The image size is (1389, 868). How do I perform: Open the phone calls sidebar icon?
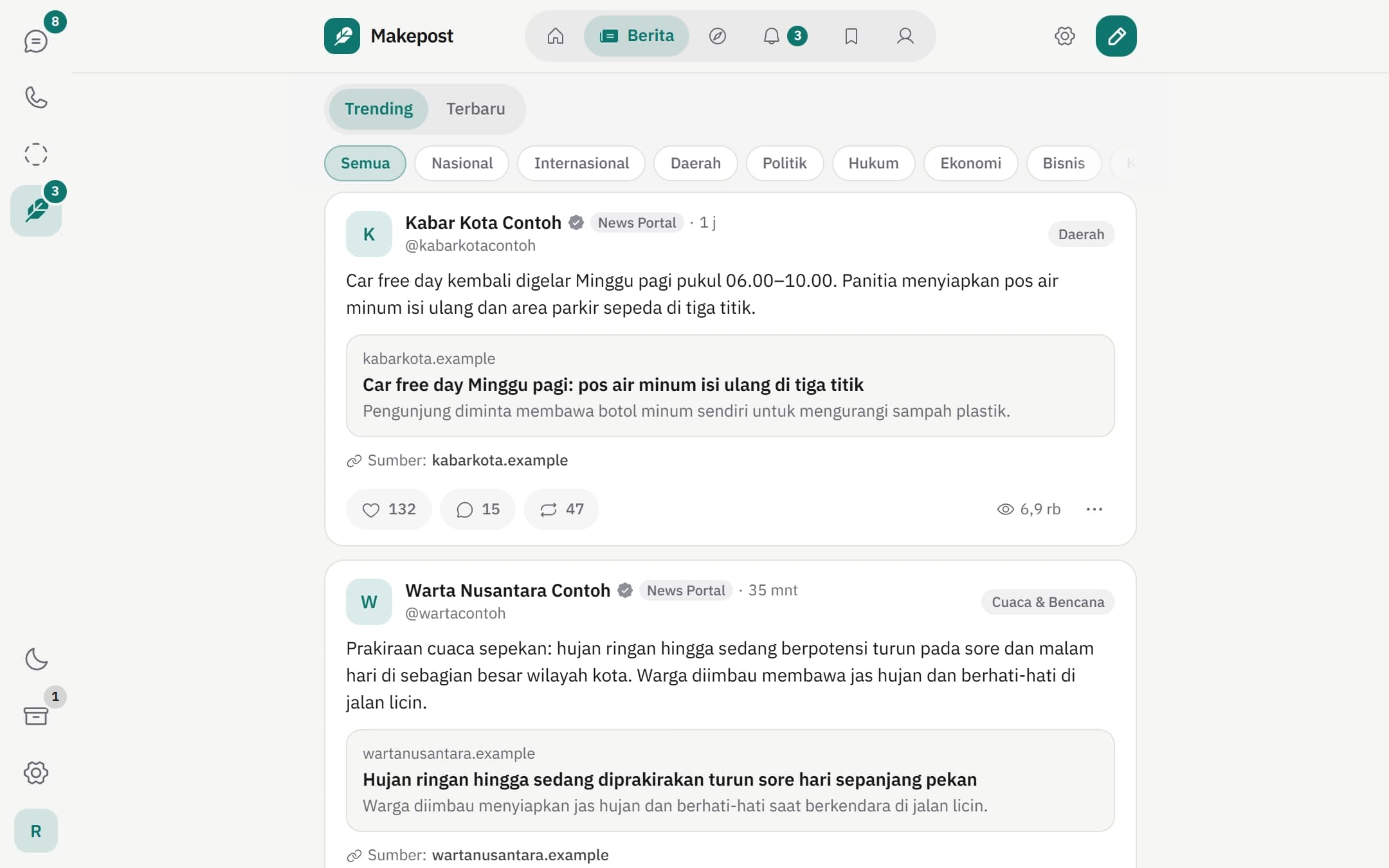(36, 98)
